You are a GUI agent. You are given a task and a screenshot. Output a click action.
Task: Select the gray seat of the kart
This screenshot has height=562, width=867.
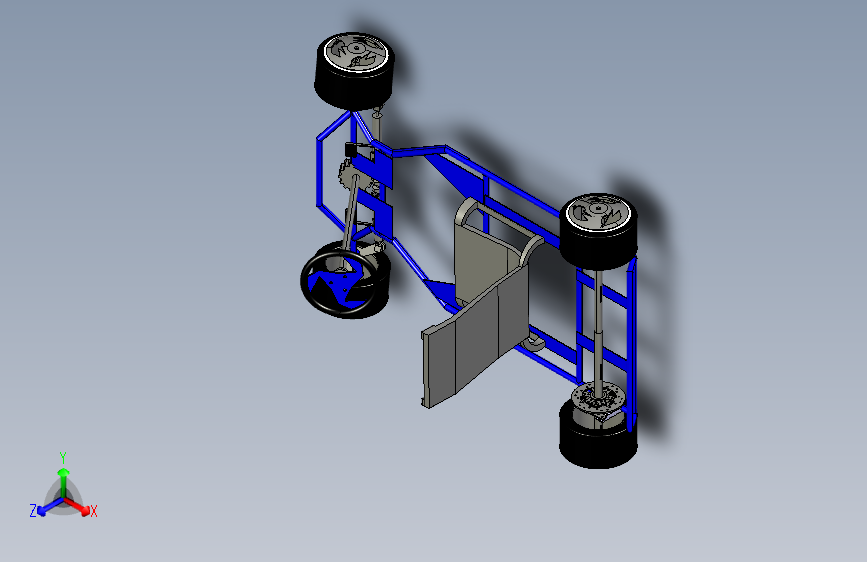tap(480, 301)
